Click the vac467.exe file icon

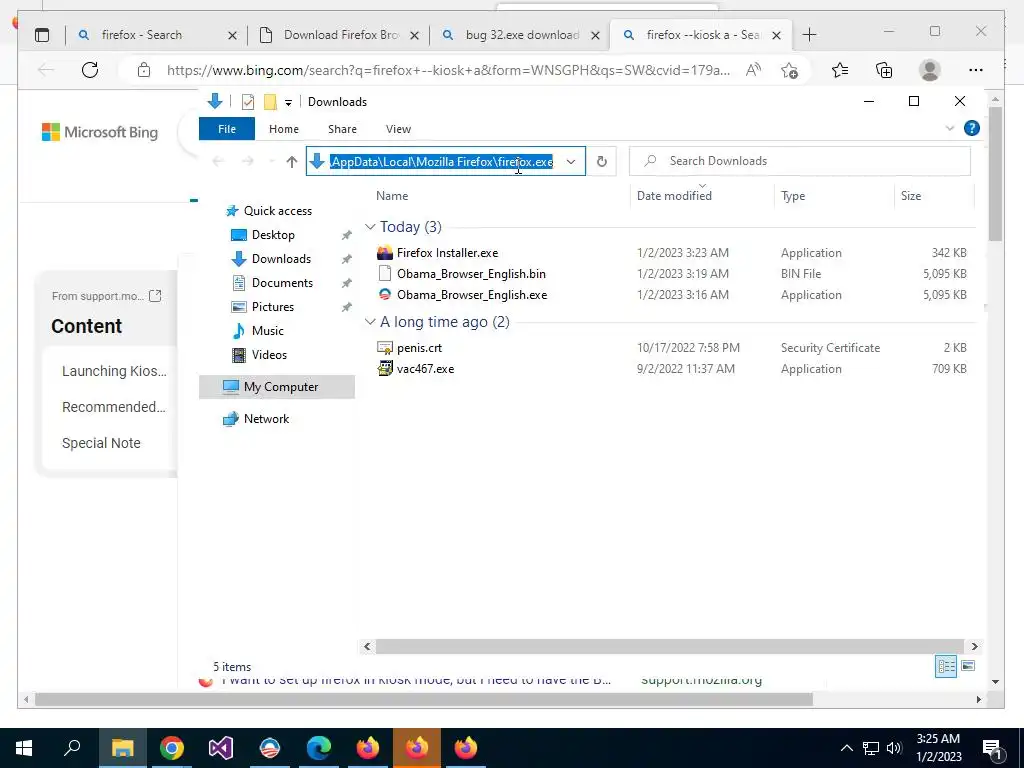pyautogui.click(x=385, y=369)
